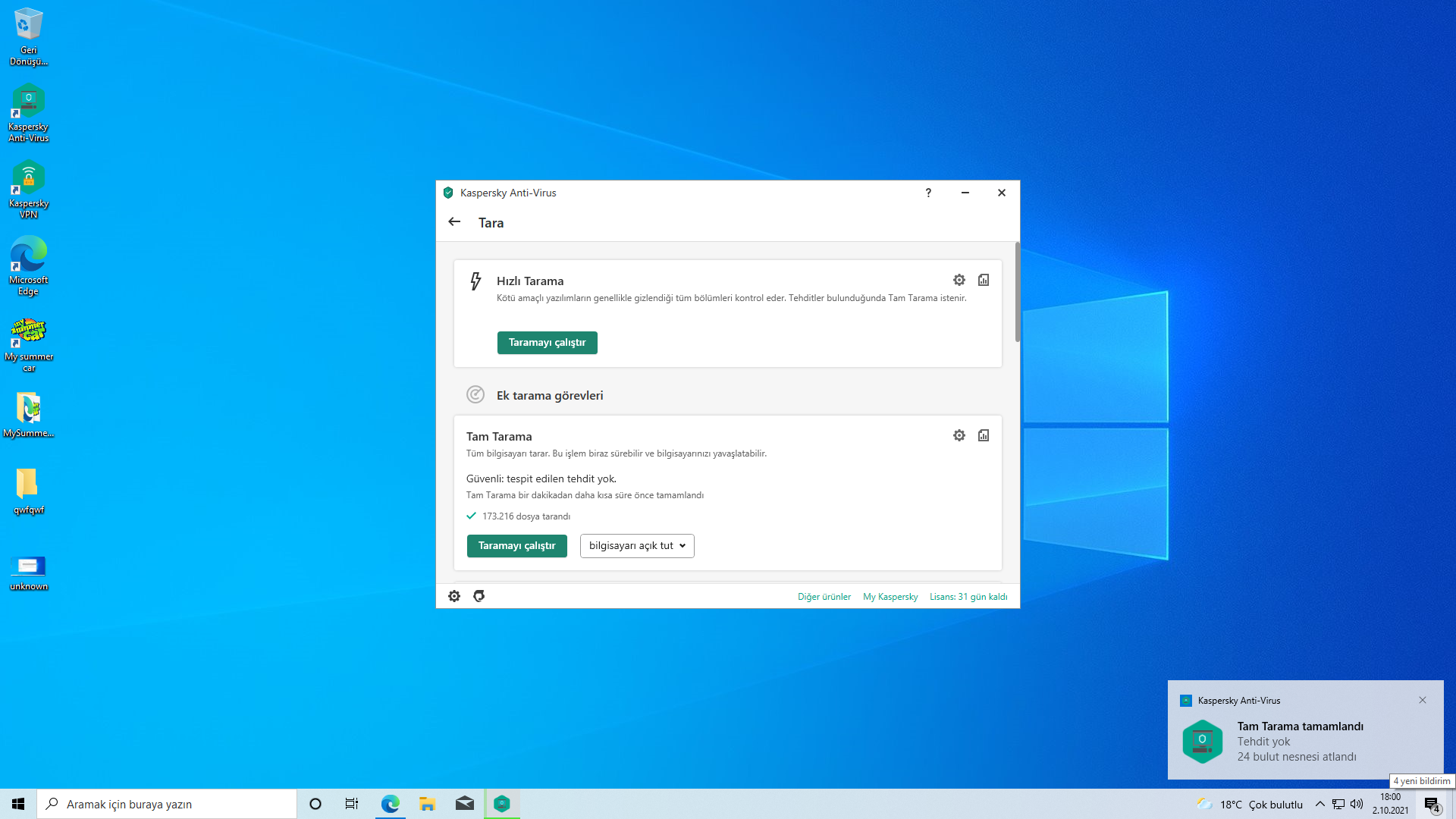This screenshot has width=1456, height=819.
Task: Open the 'Diğer ürünler' link
Action: point(824,597)
